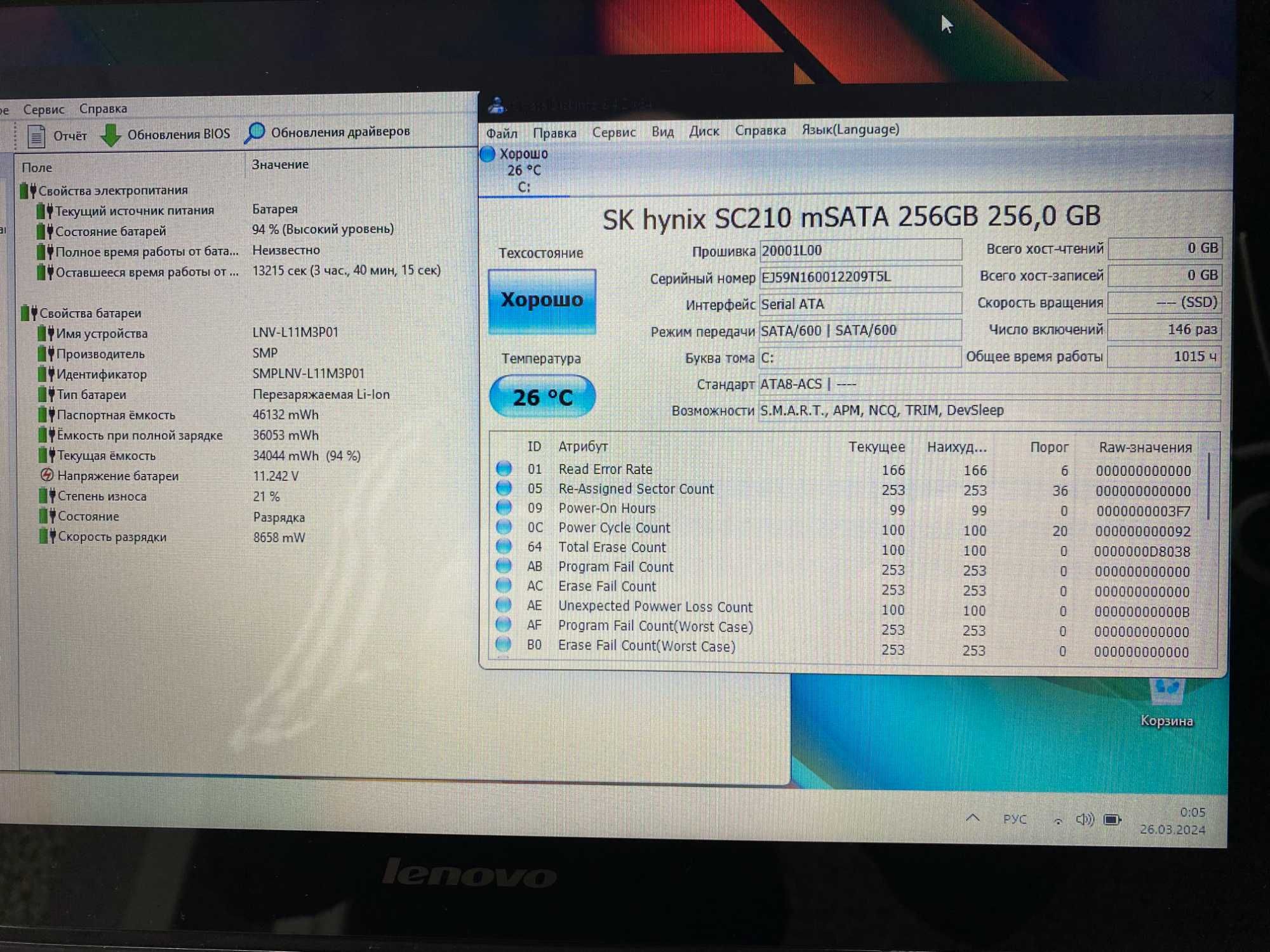This screenshot has width=1270, height=952.
Task: Click status circle of Erase Fail Count row AC
Action: (504, 585)
